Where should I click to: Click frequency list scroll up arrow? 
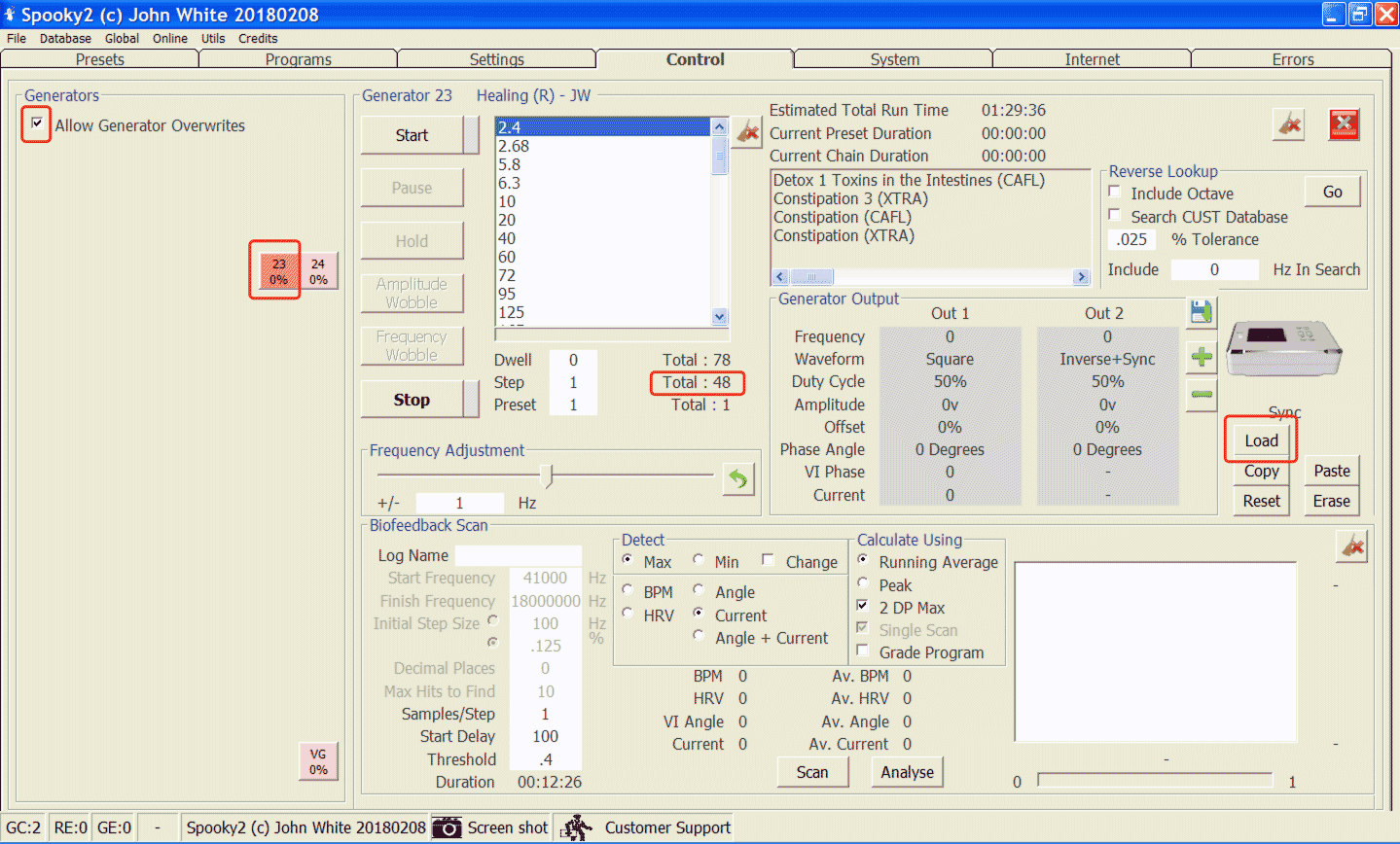pos(720,126)
